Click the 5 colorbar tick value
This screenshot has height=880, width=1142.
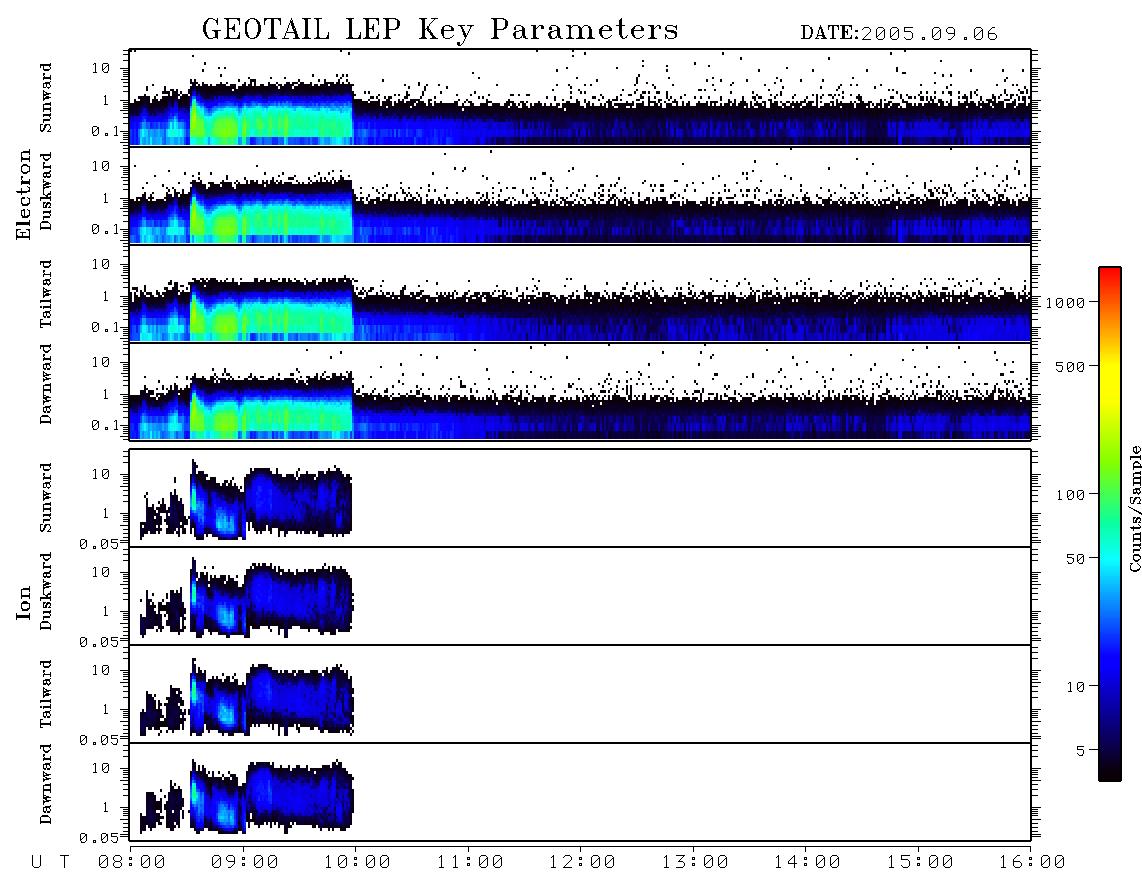tap(1080, 751)
